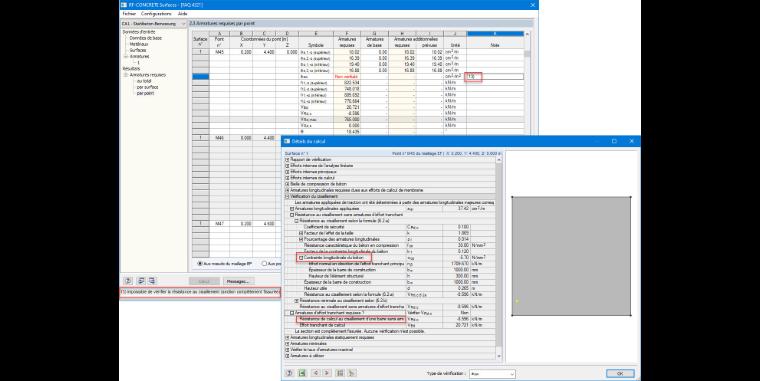Image resolution: width=760 pixels, height=381 pixels.
Task: Select 'Matériaux' in navigator tree
Action: coord(138,44)
